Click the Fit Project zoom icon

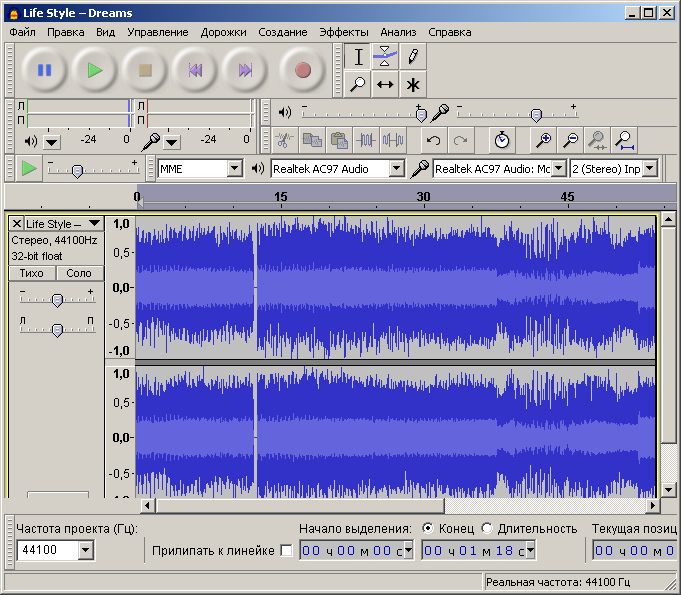click(625, 140)
